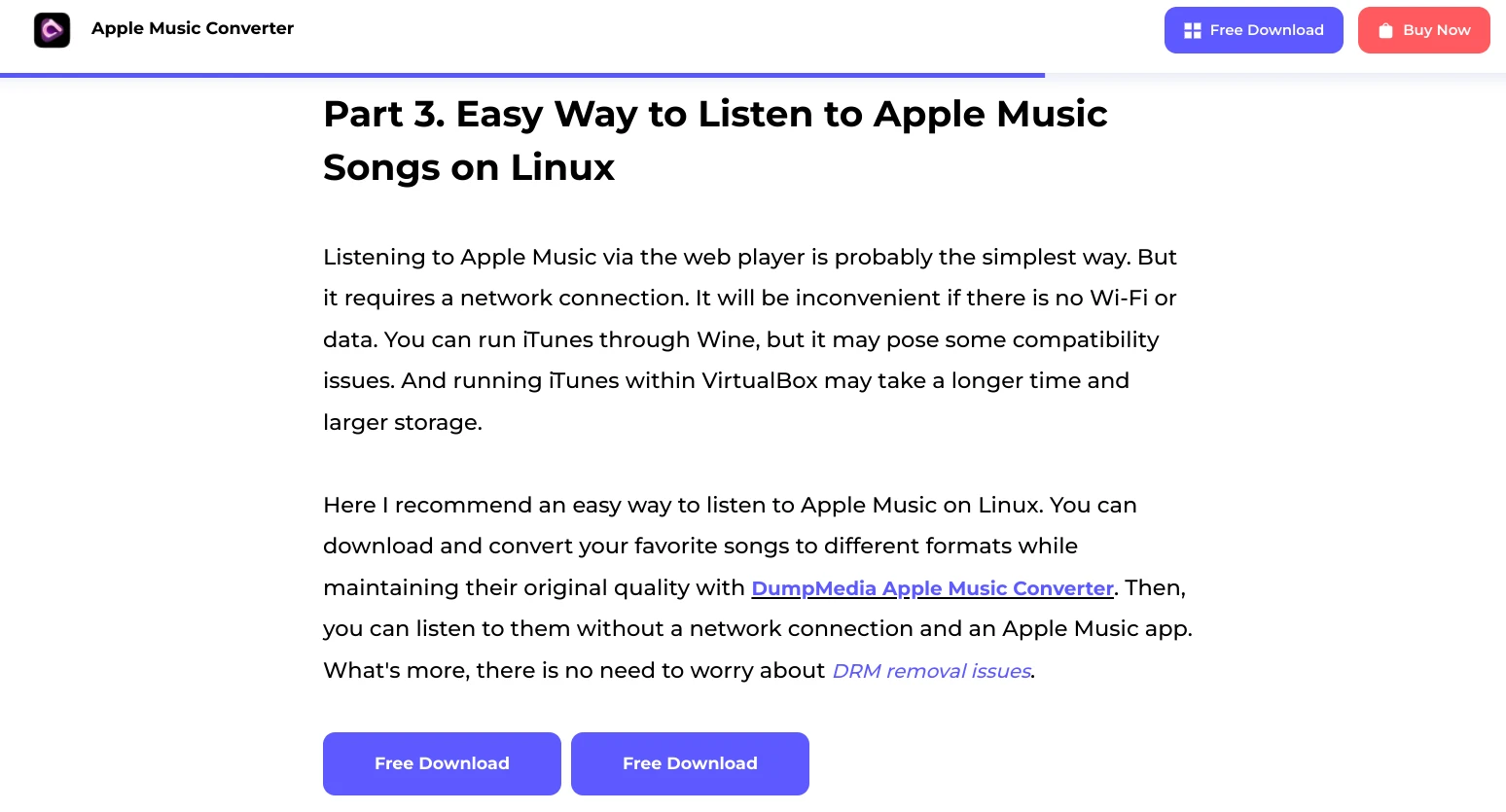Click the paragraph starting with Here I recommend

757,587
